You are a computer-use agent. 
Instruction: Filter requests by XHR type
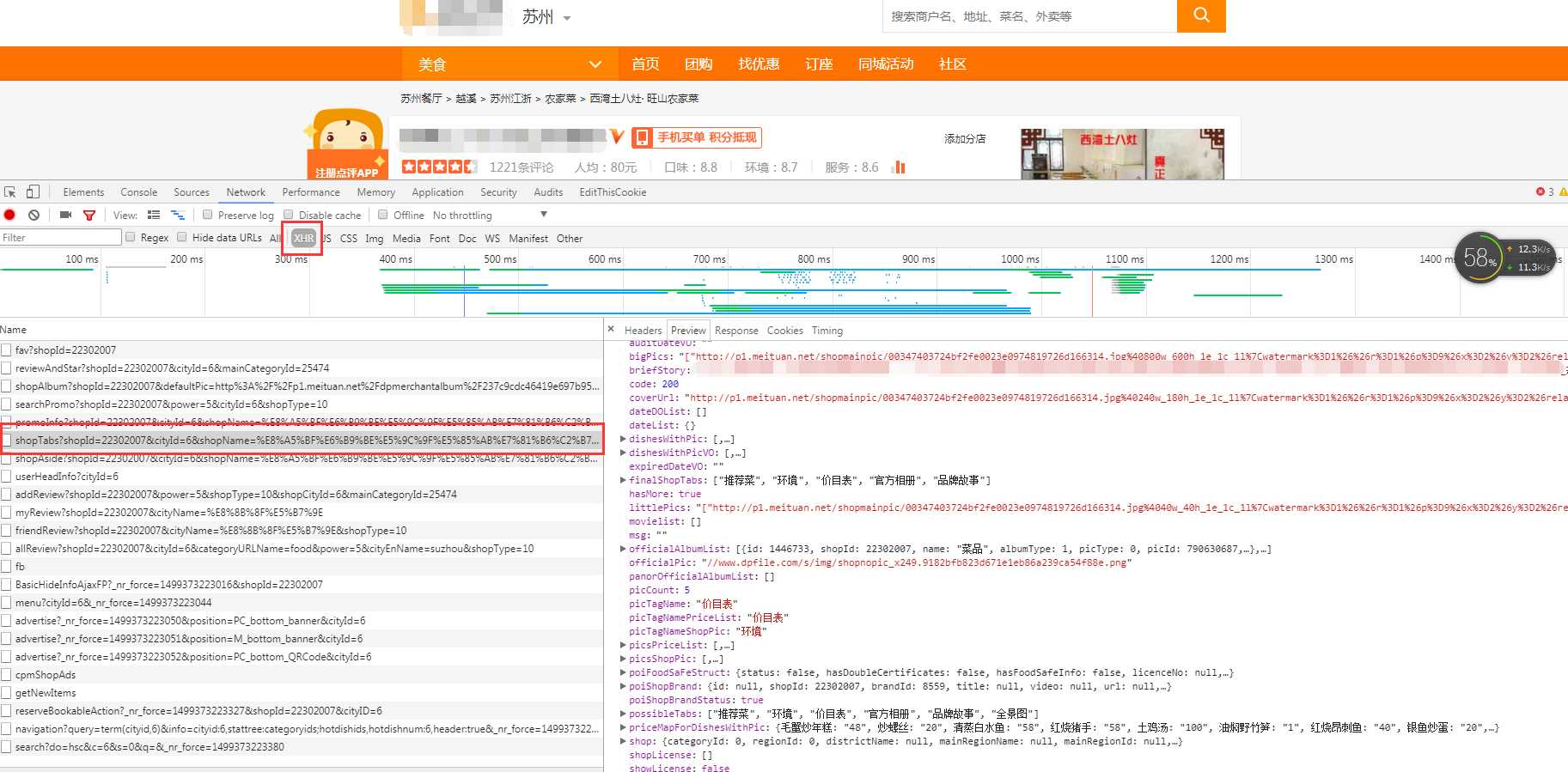pyautogui.click(x=303, y=238)
